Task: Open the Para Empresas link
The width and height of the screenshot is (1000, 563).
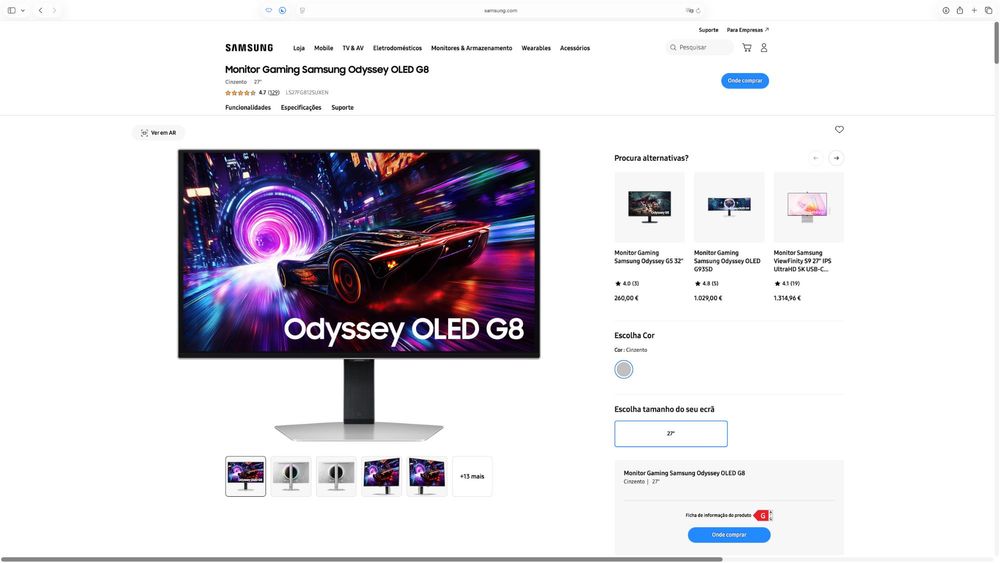Action: pyautogui.click(x=747, y=30)
